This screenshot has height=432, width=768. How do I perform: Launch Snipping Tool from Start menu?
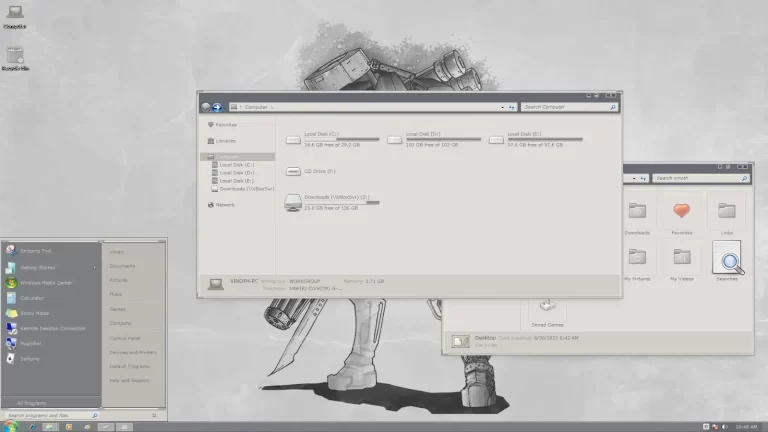coord(51,251)
